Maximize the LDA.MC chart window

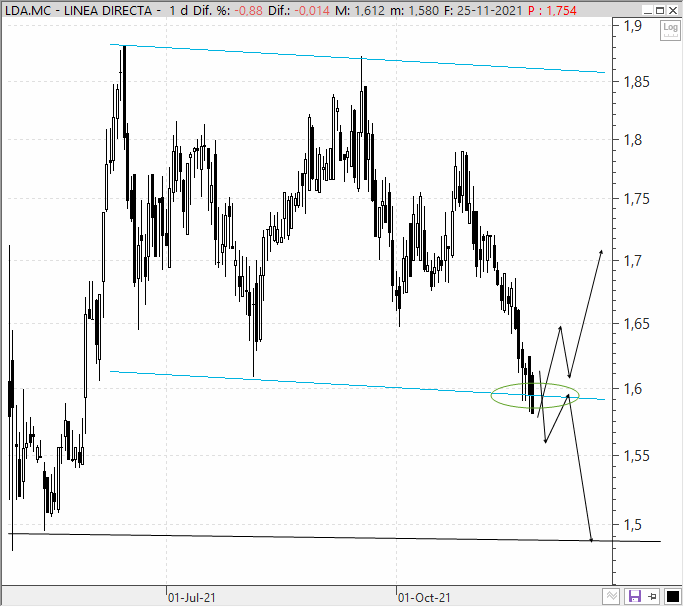660,10
